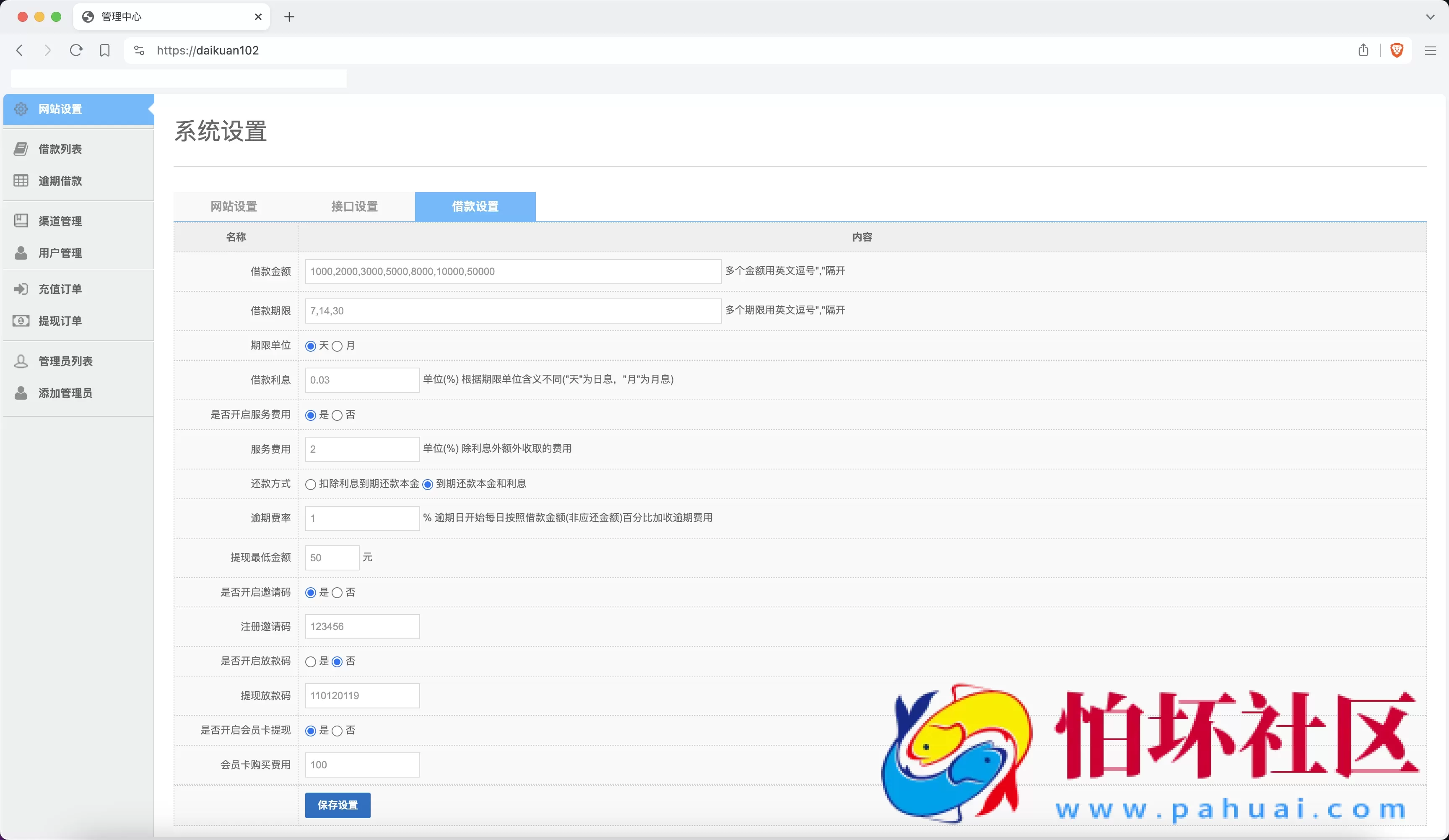1449x840 pixels.
Task: Edit the 注册邀请码 input field
Action: pos(362,626)
